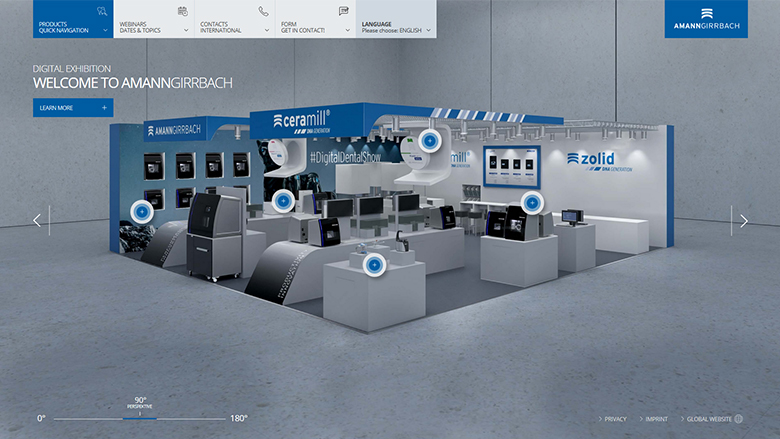Open Form Get in Contact menu

(315, 19)
